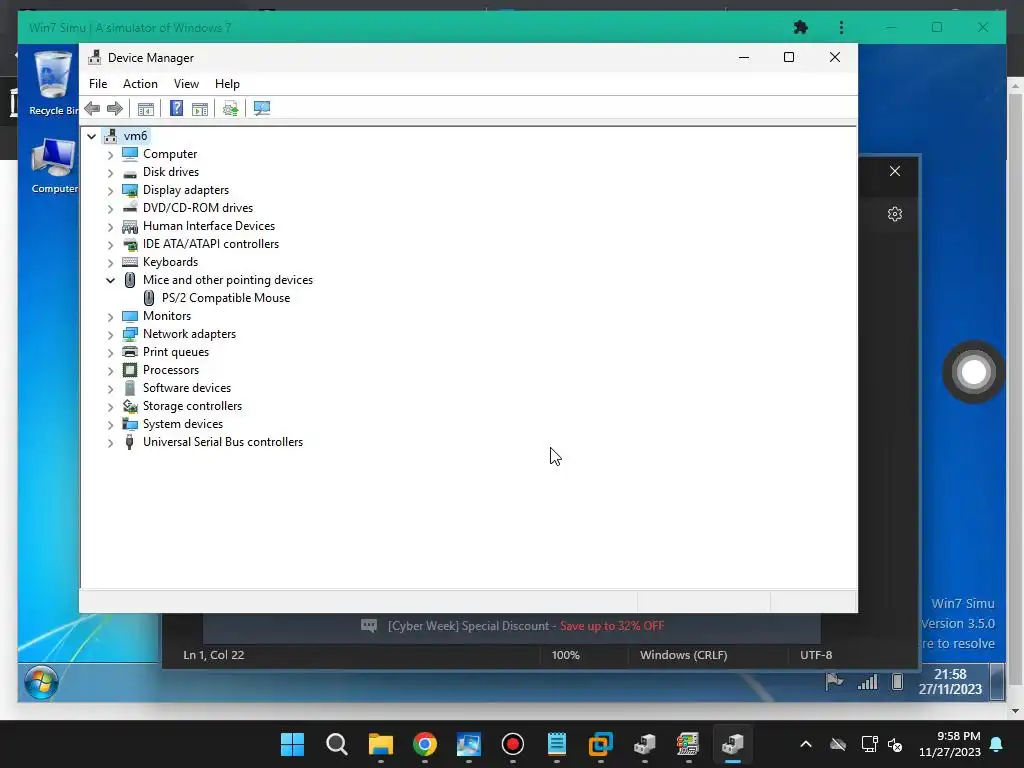Expand the Software devices category
This screenshot has width=1024, height=768.
click(110, 389)
